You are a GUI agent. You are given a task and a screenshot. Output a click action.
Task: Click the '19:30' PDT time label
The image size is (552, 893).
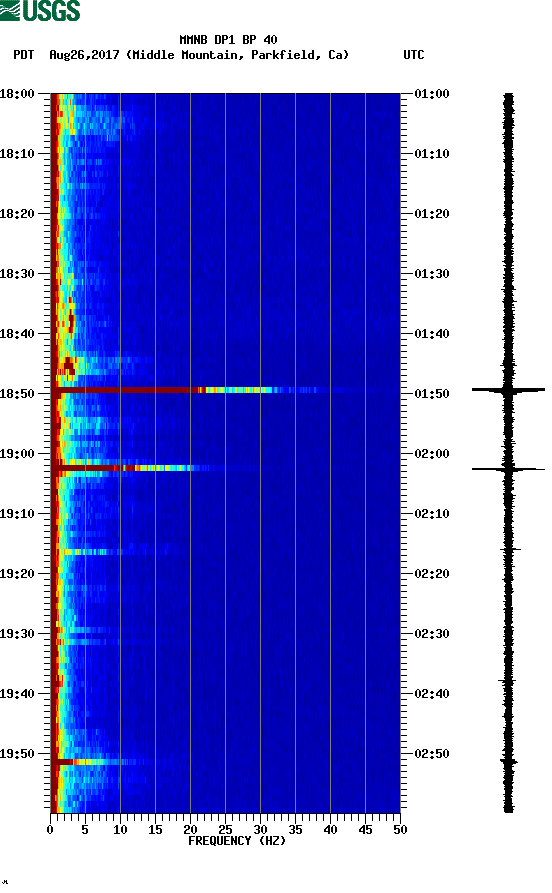tap(17, 634)
